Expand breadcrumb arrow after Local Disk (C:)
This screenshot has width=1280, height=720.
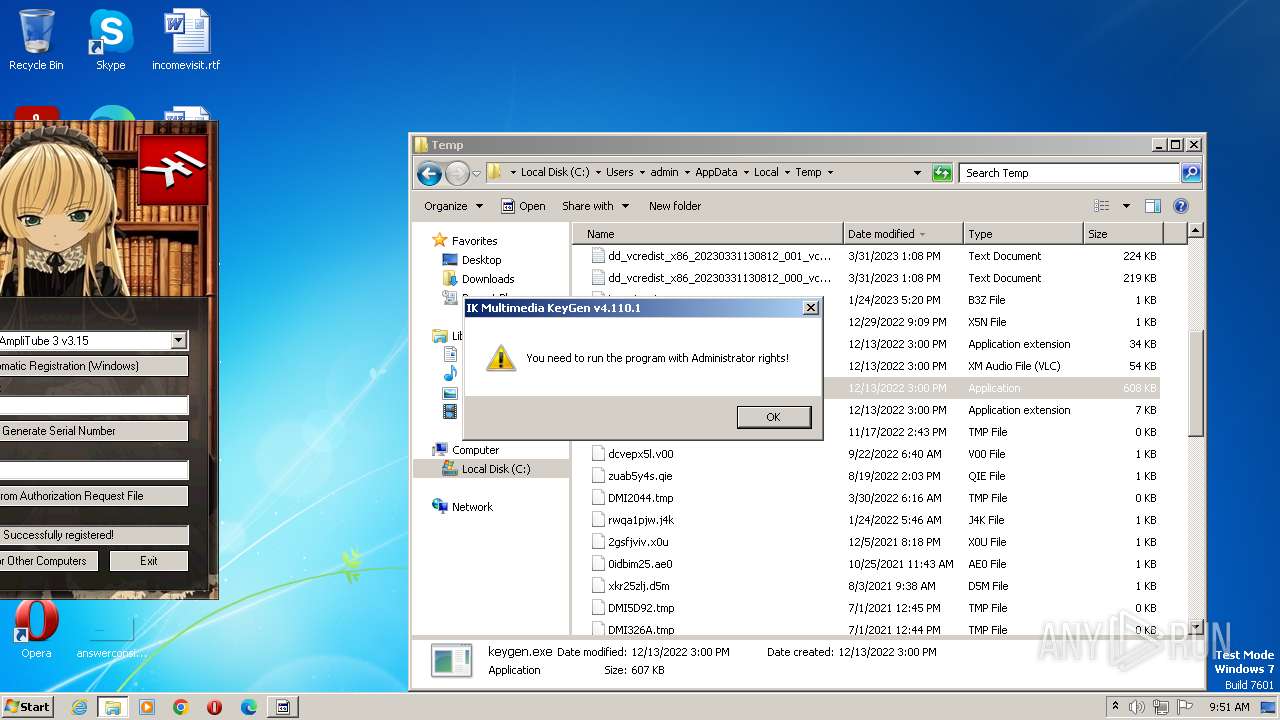tap(598, 173)
